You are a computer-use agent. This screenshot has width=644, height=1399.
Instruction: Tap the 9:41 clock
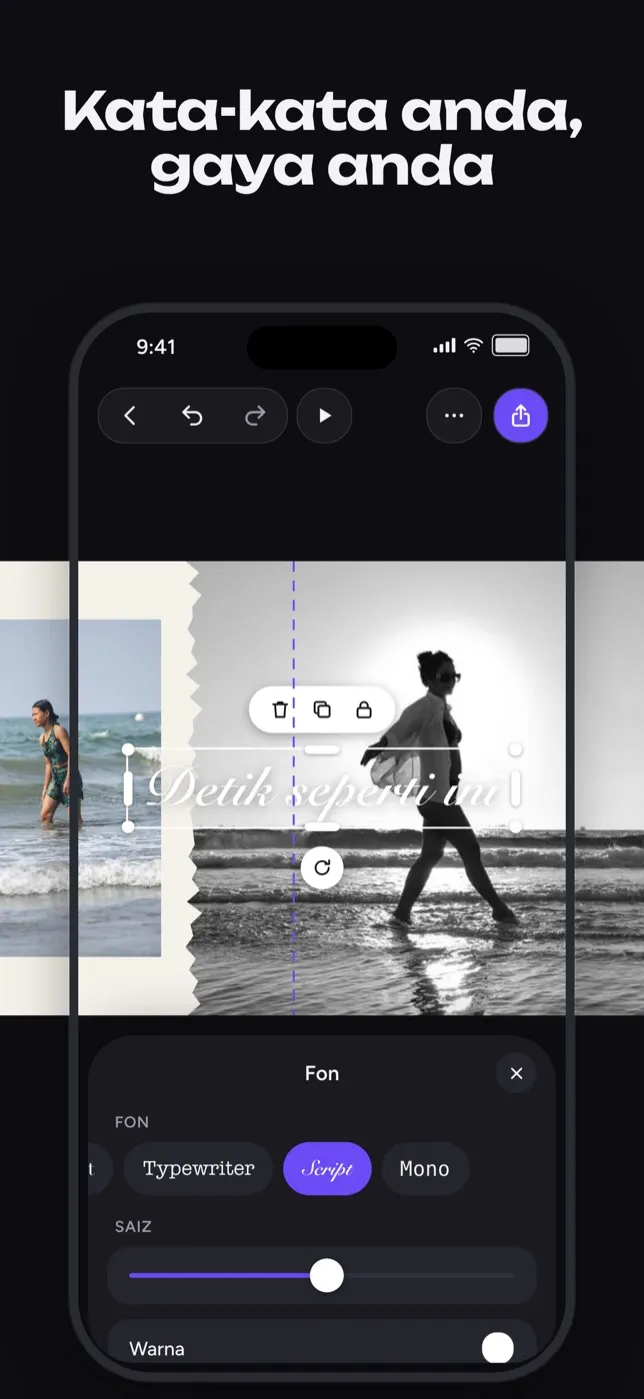point(156,347)
